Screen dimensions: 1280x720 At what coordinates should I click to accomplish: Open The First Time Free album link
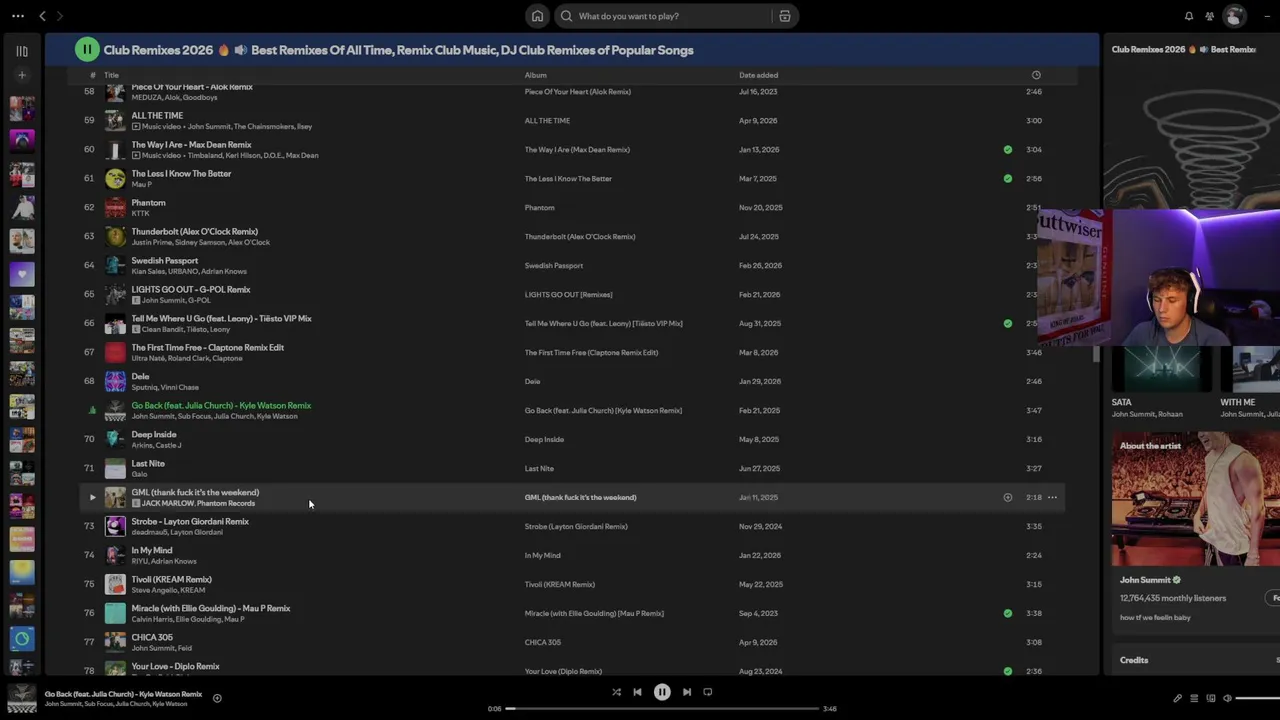point(591,353)
